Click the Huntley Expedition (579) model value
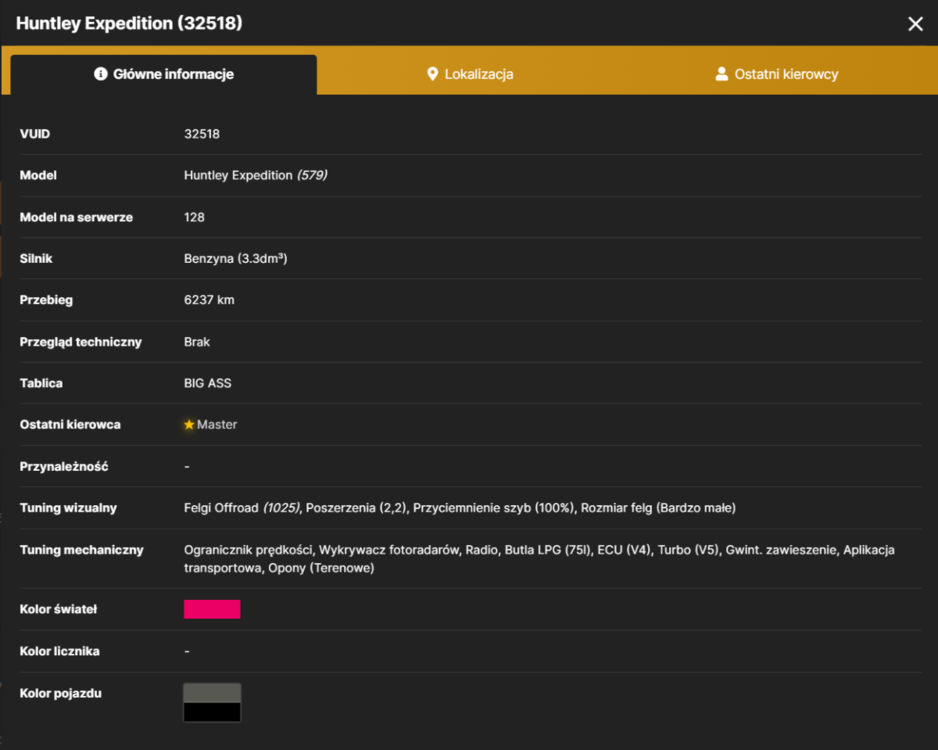Screen dimensions: 938x750 click(x=255, y=175)
